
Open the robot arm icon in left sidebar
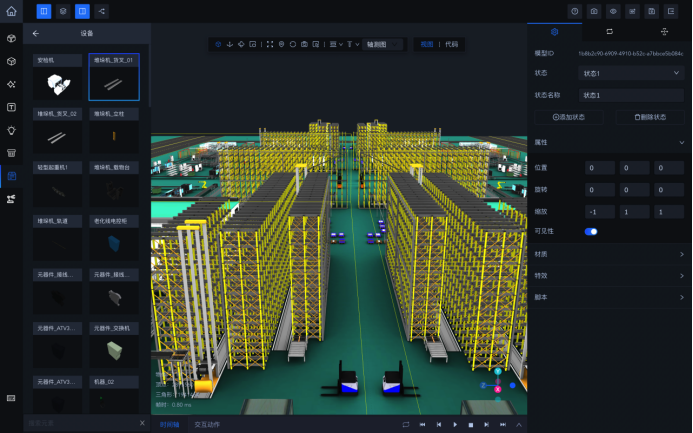point(11,199)
